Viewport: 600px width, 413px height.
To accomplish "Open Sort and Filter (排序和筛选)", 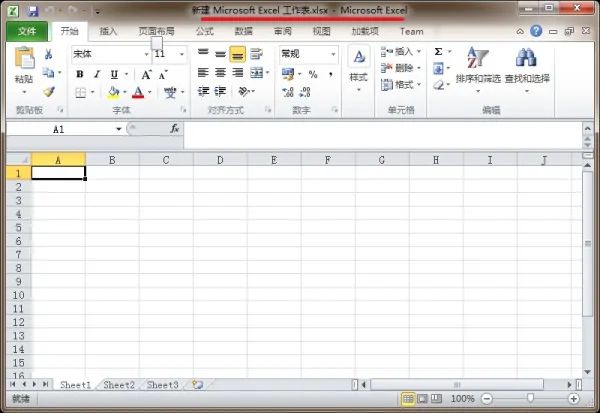I will [x=478, y=70].
